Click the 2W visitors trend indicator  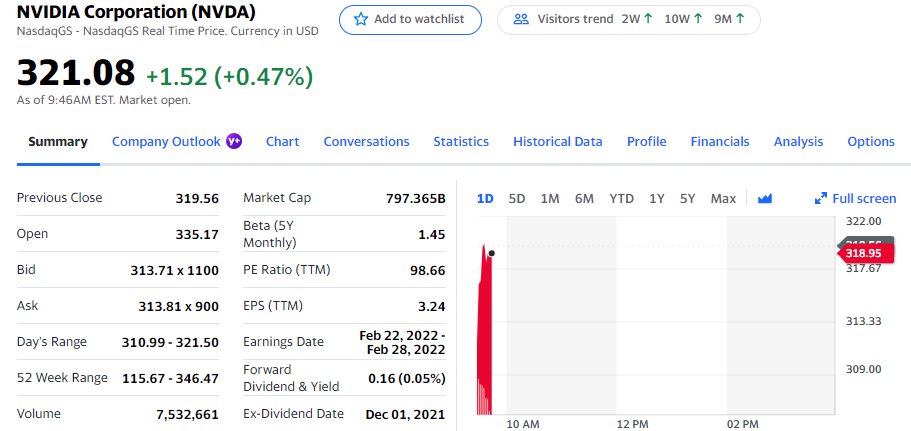click(637, 19)
